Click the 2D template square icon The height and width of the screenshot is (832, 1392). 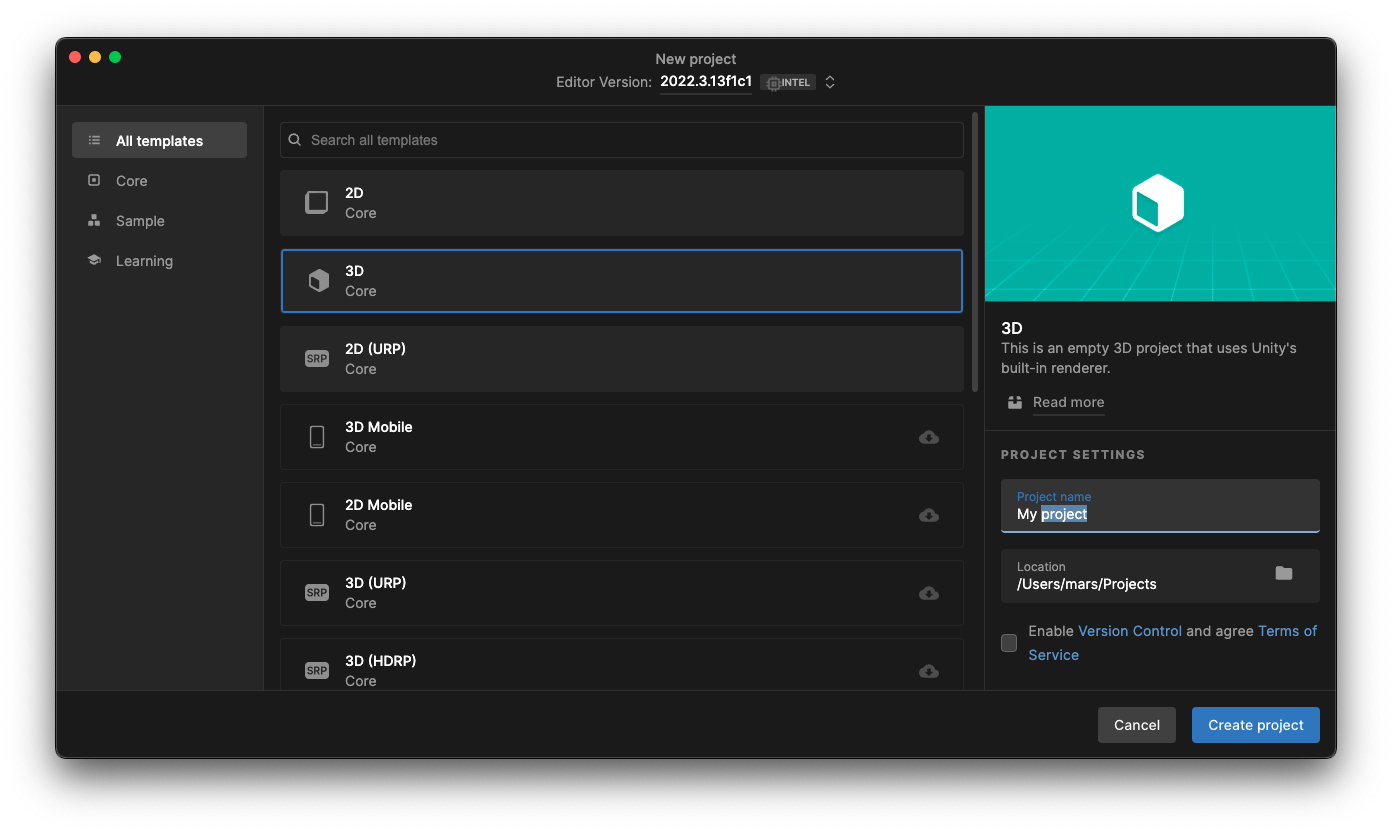tap(317, 203)
